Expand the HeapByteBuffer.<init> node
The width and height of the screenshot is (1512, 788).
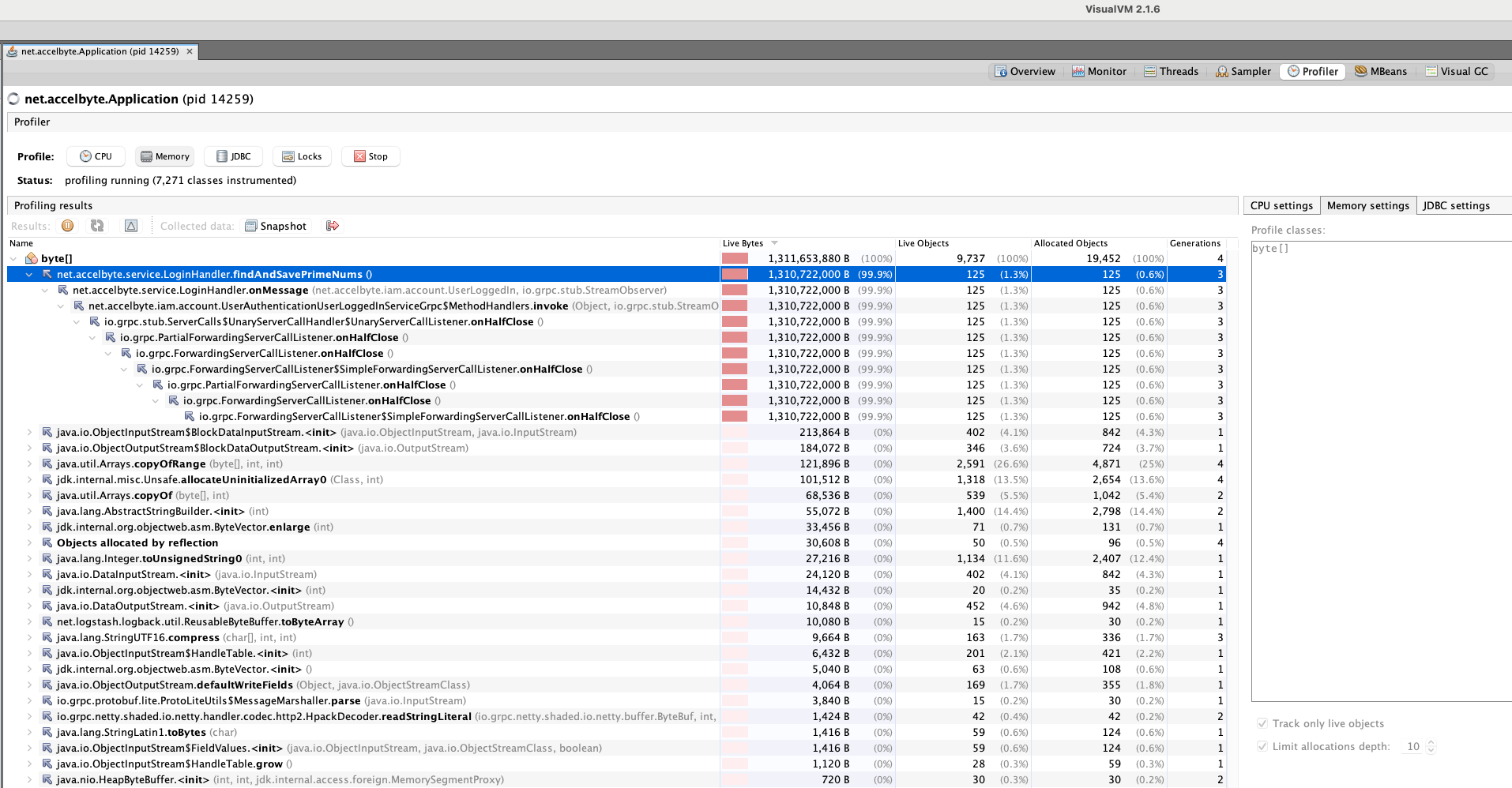click(x=29, y=779)
